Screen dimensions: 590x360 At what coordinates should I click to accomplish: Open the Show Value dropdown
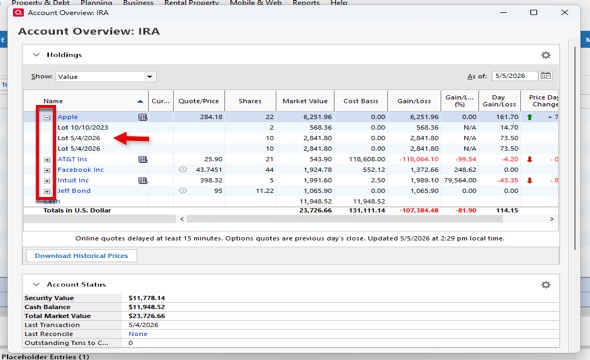click(x=106, y=77)
